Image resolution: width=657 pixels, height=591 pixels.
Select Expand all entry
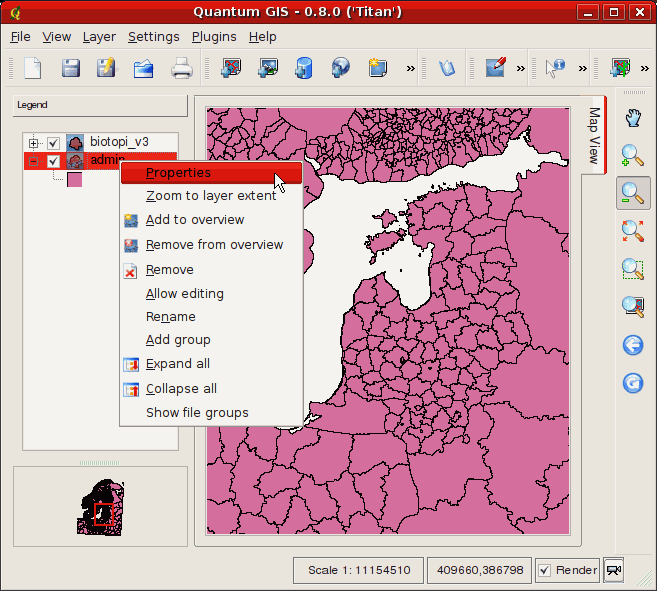211,364
